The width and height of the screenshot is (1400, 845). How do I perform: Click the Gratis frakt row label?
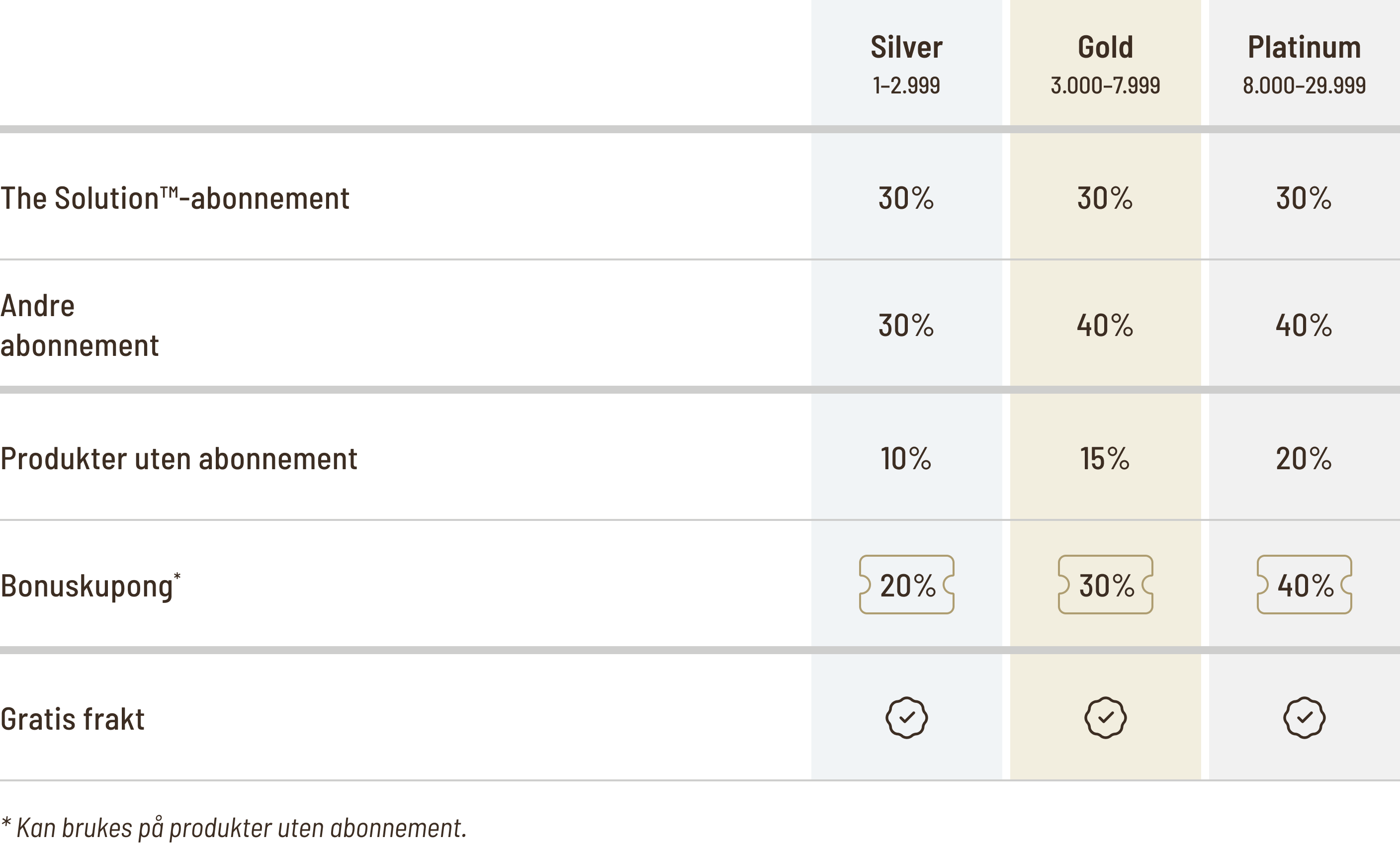point(73,719)
